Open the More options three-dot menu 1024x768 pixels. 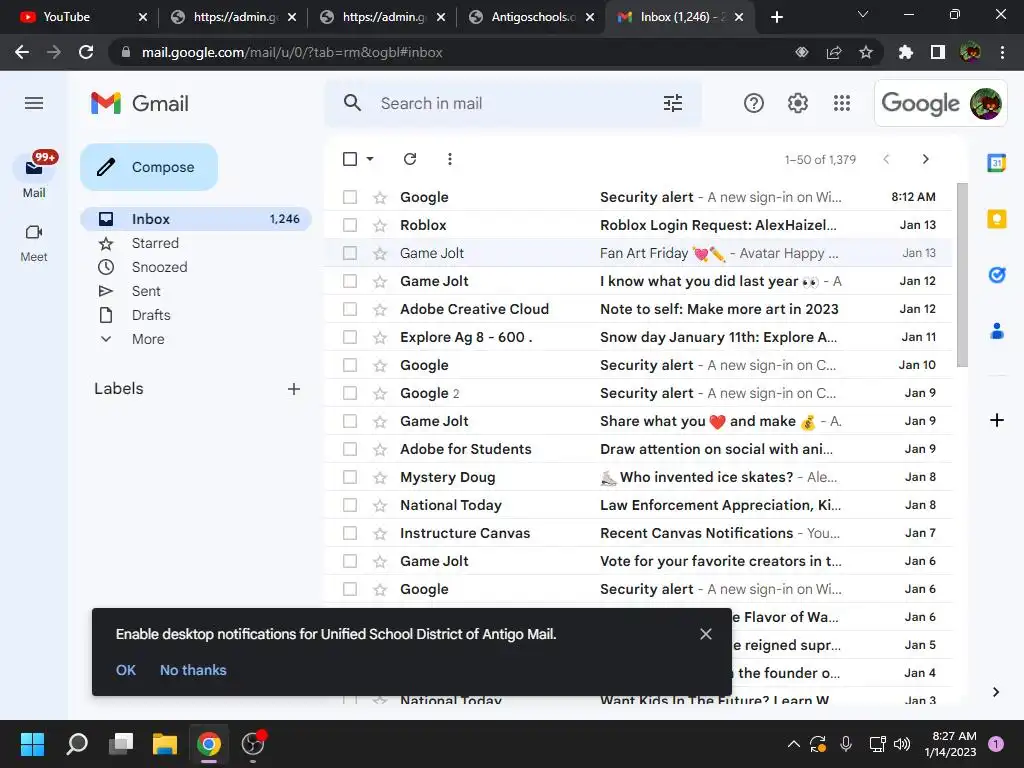(449, 159)
